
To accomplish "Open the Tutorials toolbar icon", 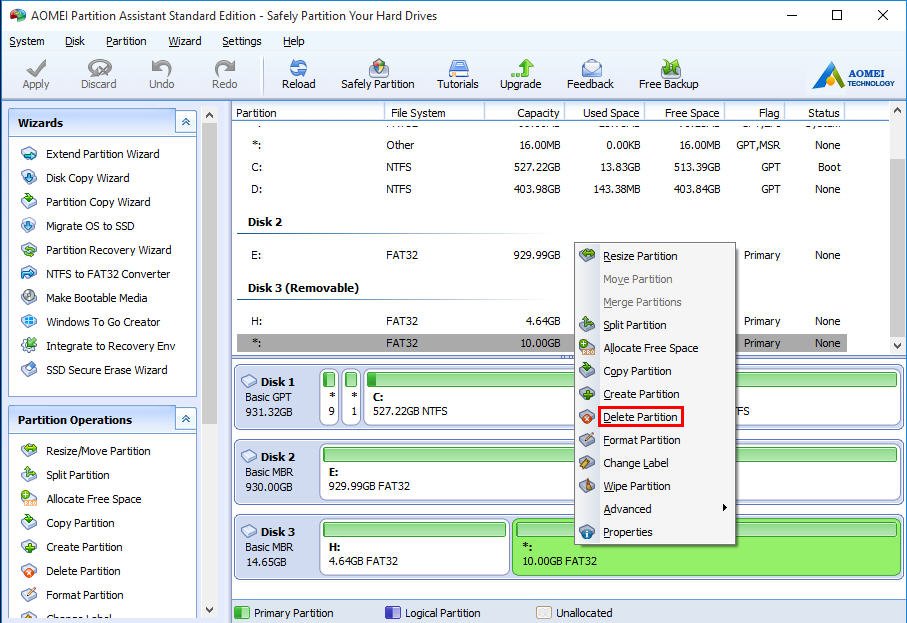I will tap(457, 72).
